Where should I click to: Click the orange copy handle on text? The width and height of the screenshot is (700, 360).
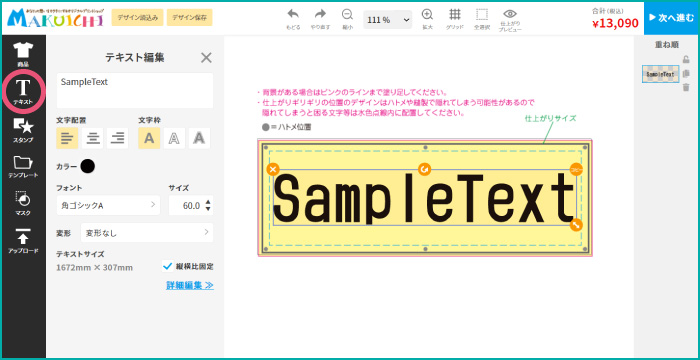click(576, 169)
